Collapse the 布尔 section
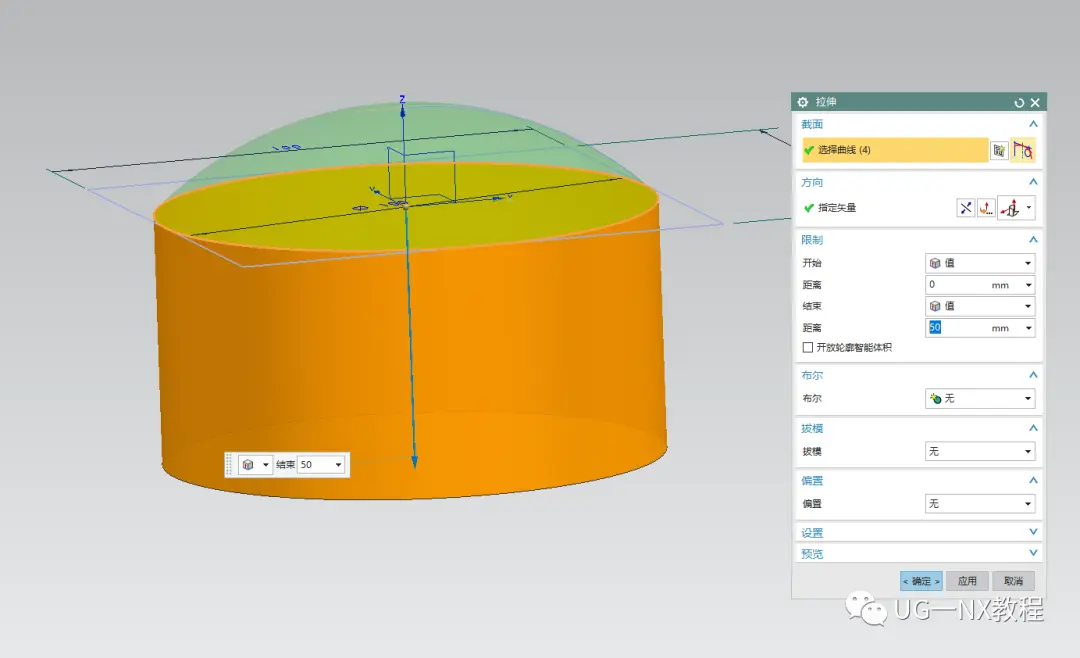 (x=1033, y=376)
